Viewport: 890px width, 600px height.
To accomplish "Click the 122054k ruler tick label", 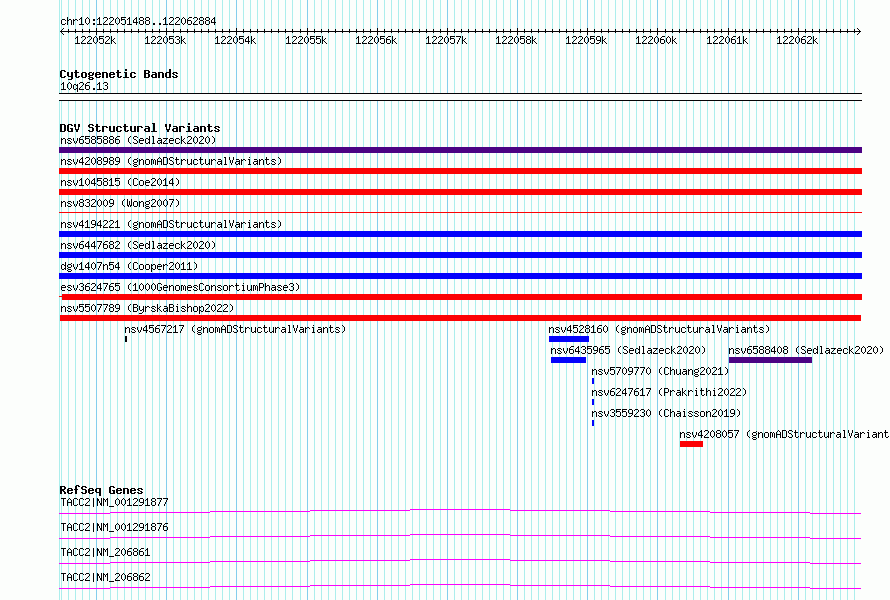I will pos(235,40).
